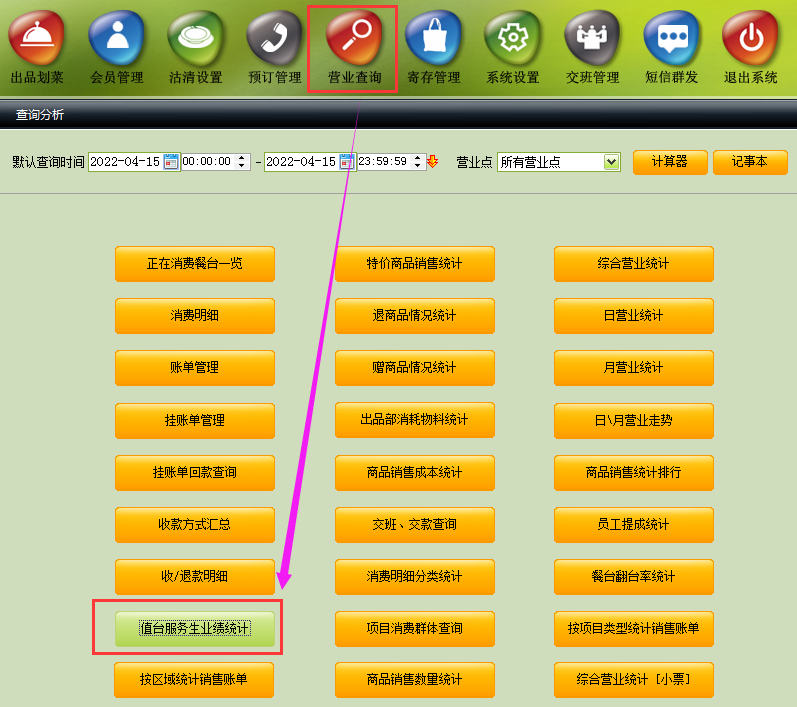
Task: Open 商品销售数量统计
Action: tap(415, 680)
